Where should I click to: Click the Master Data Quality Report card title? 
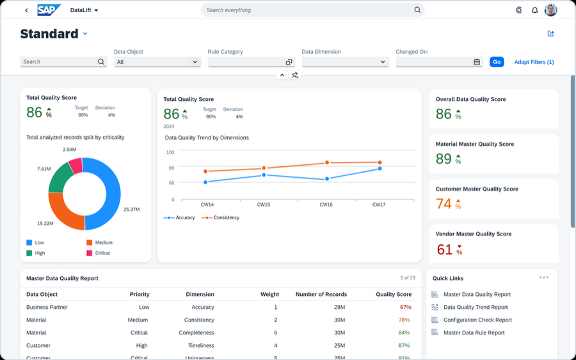coord(62,278)
